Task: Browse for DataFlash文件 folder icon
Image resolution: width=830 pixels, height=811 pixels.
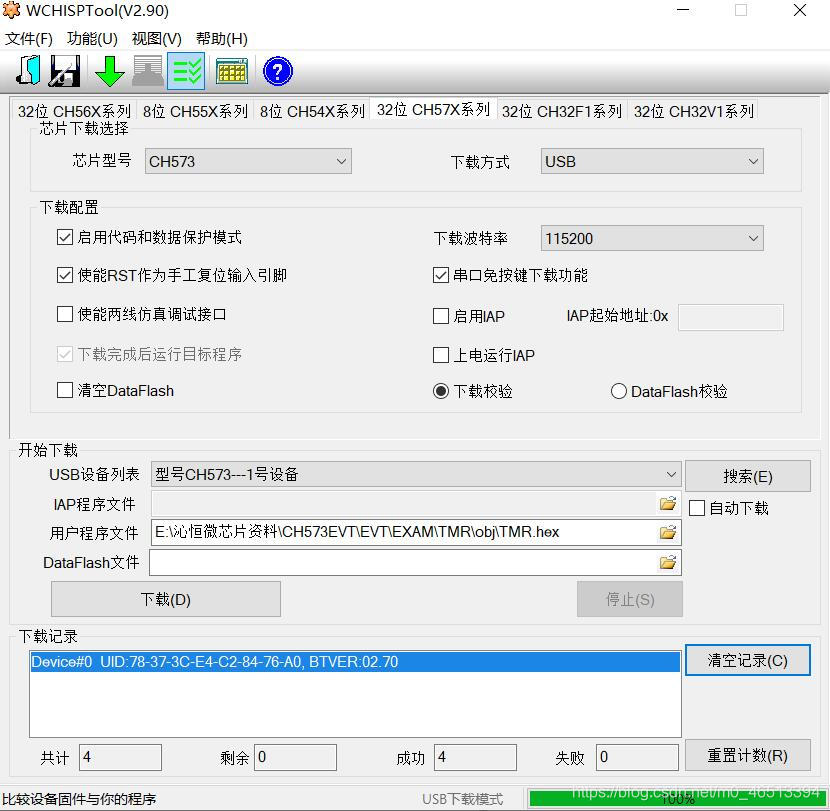Action: coord(668,562)
